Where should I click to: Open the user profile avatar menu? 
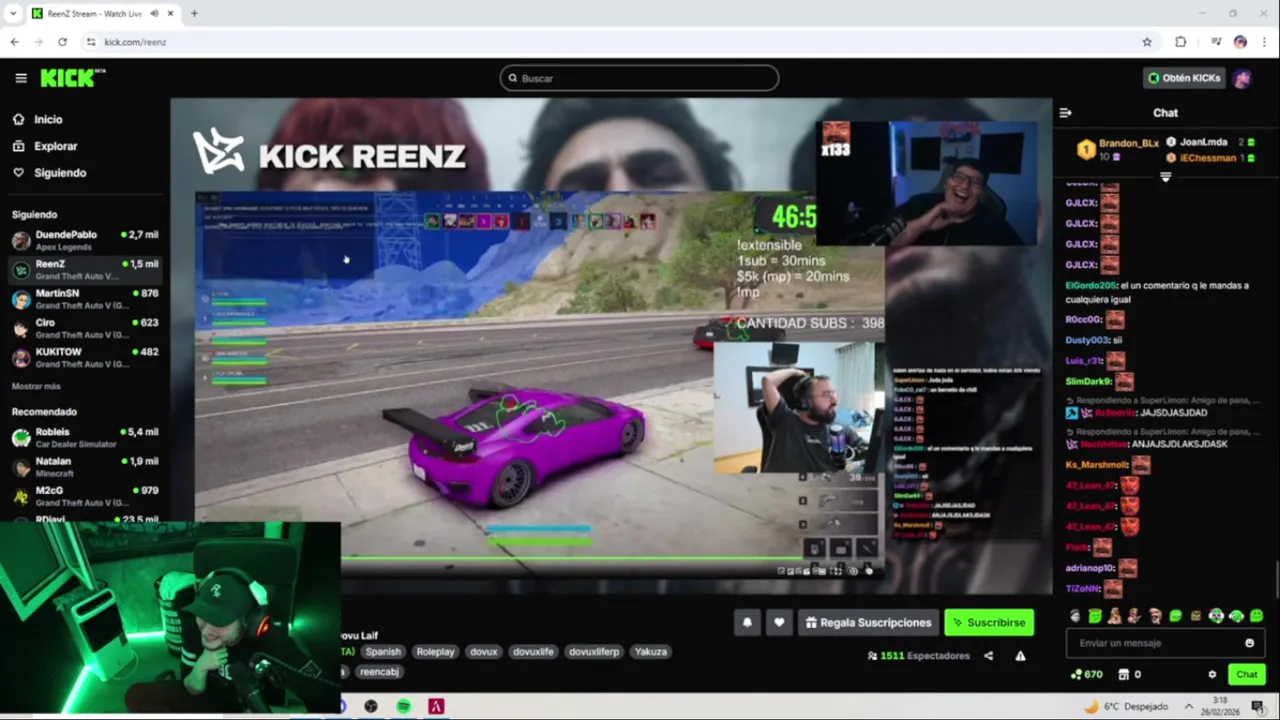(x=1242, y=78)
